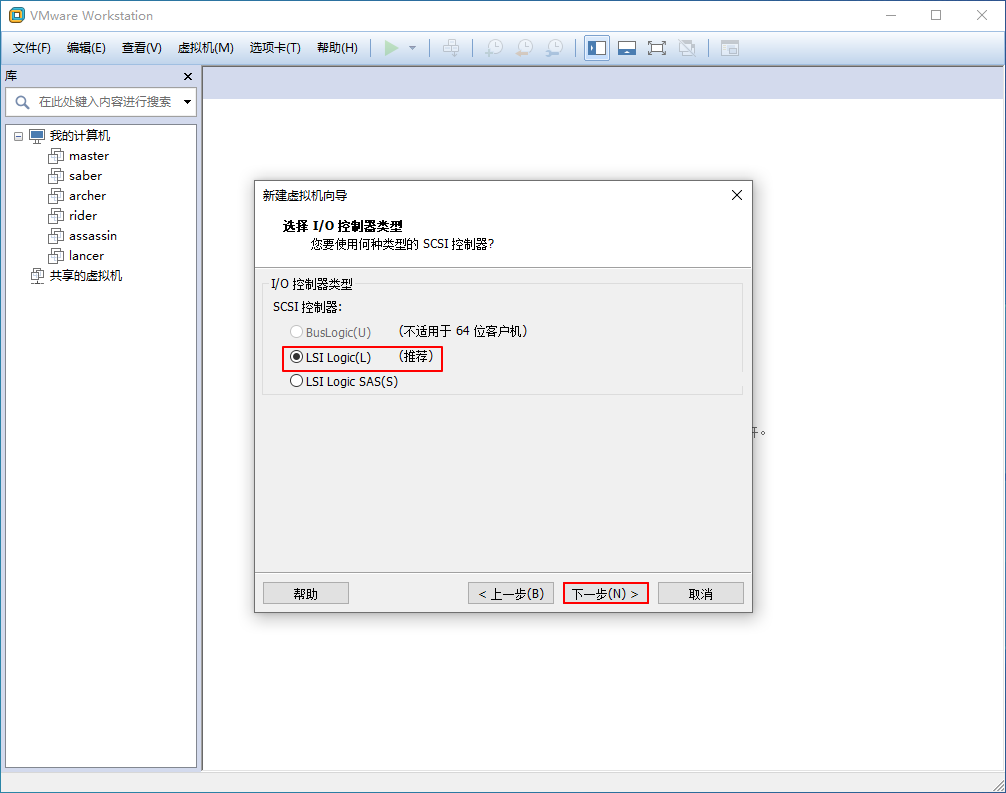Screen dimensions: 1006x793
Task: Toggle the library sidebar view icon
Action: point(597,48)
